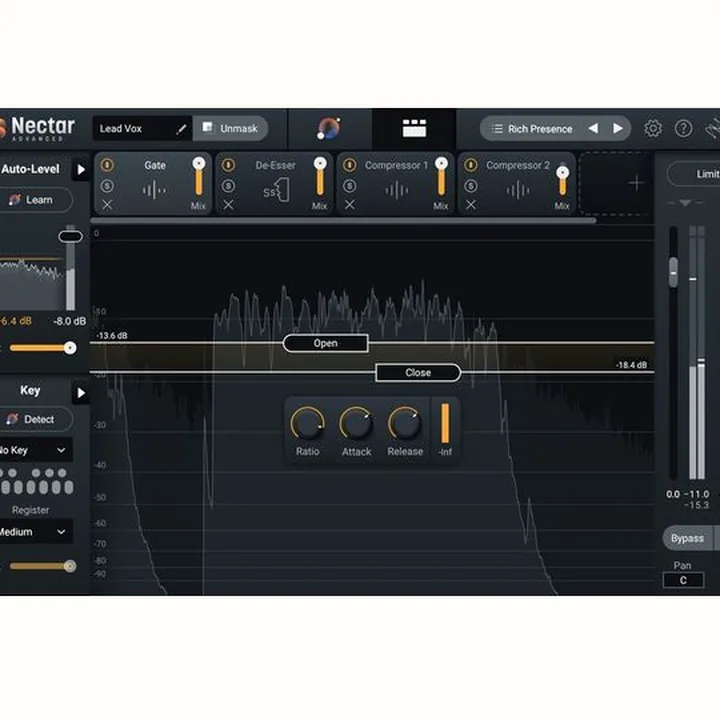The width and height of the screenshot is (720, 720).
Task: Open the No Key dropdown
Action: (35, 450)
